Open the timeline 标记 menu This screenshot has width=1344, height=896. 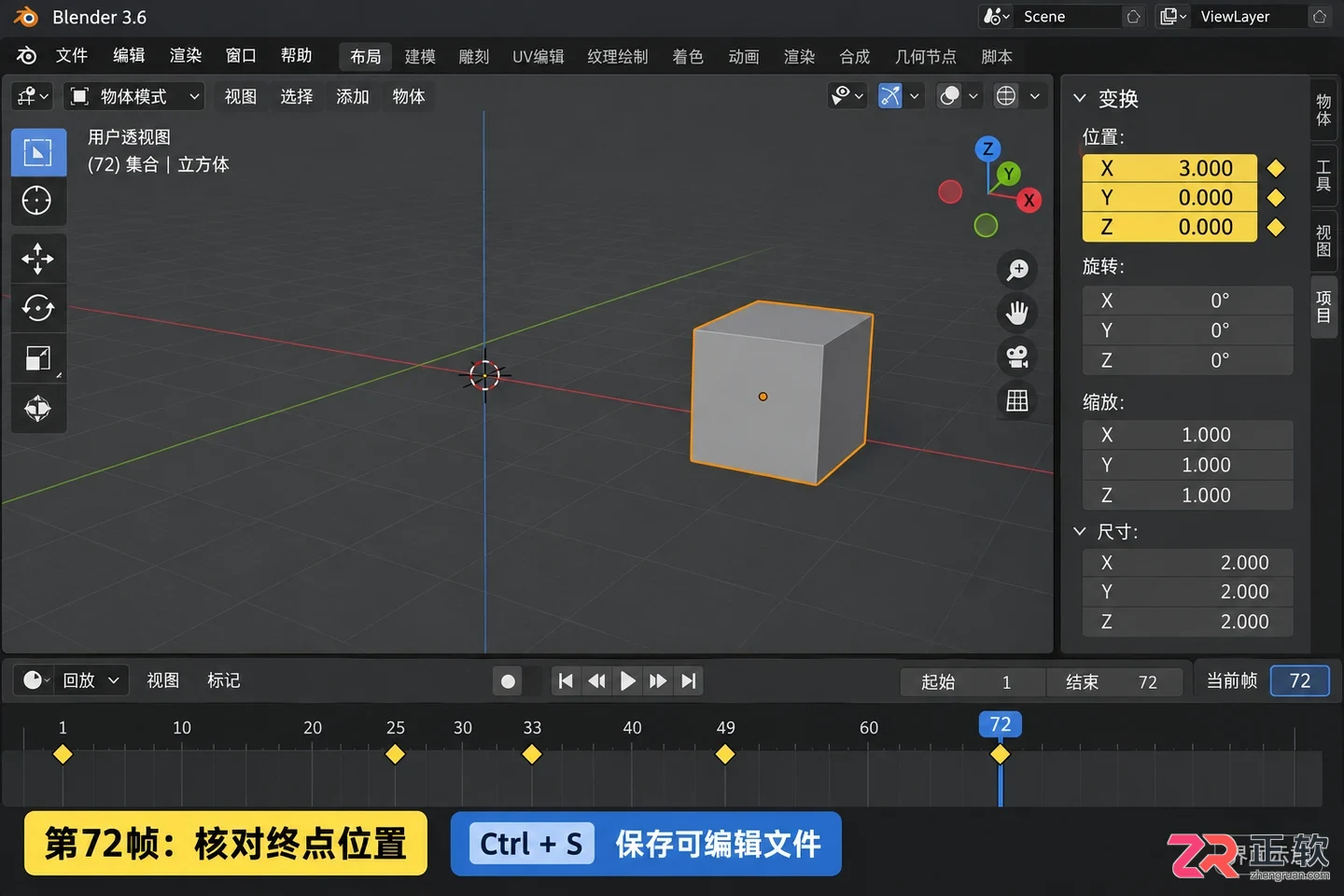point(224,680)
